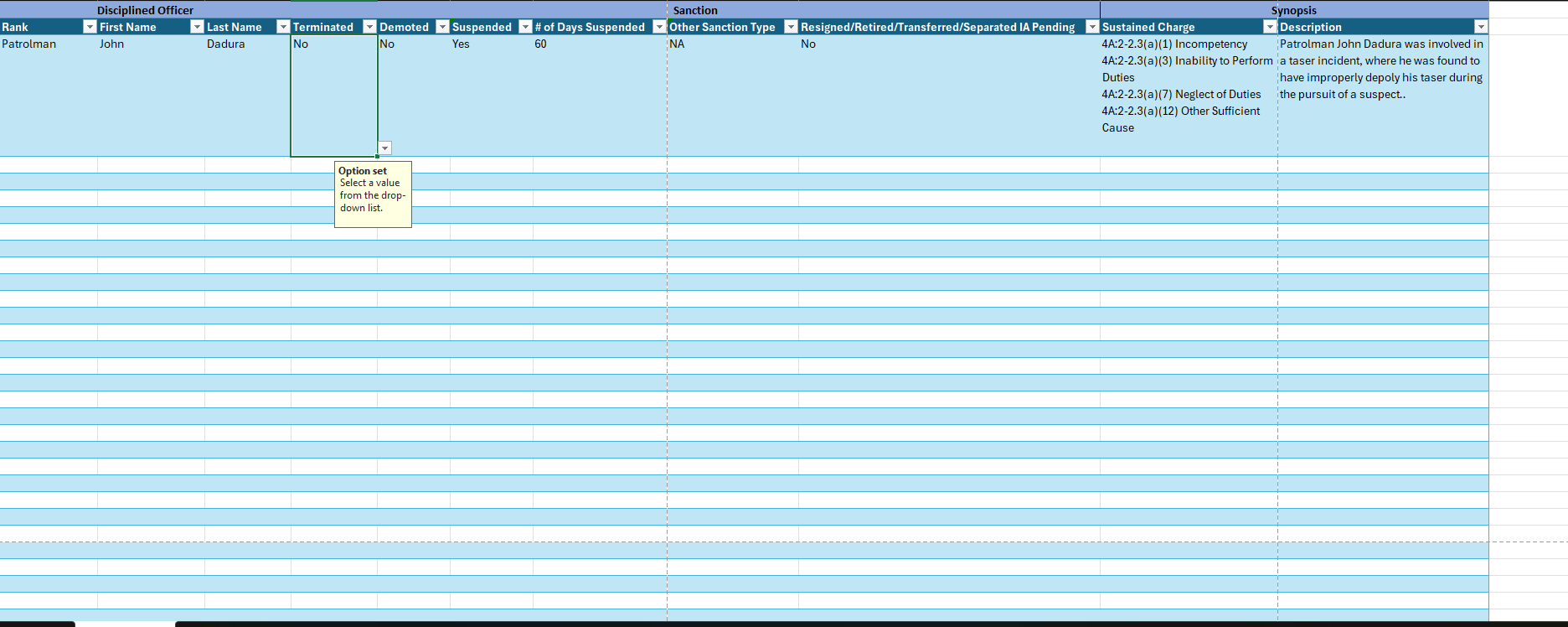Open the Description column filter dropdown
The width and height of the screenshot is (1568, 627).
click(x=1481, y=27)
